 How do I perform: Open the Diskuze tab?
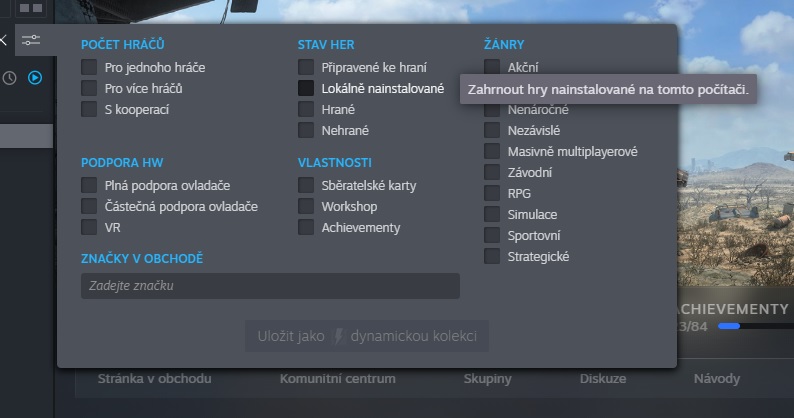(x=602, y=379)
